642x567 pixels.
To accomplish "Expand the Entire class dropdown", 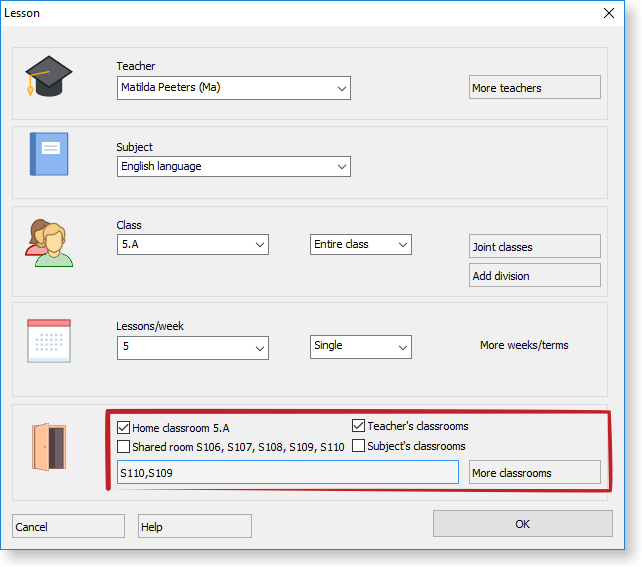I will (402, 245).
